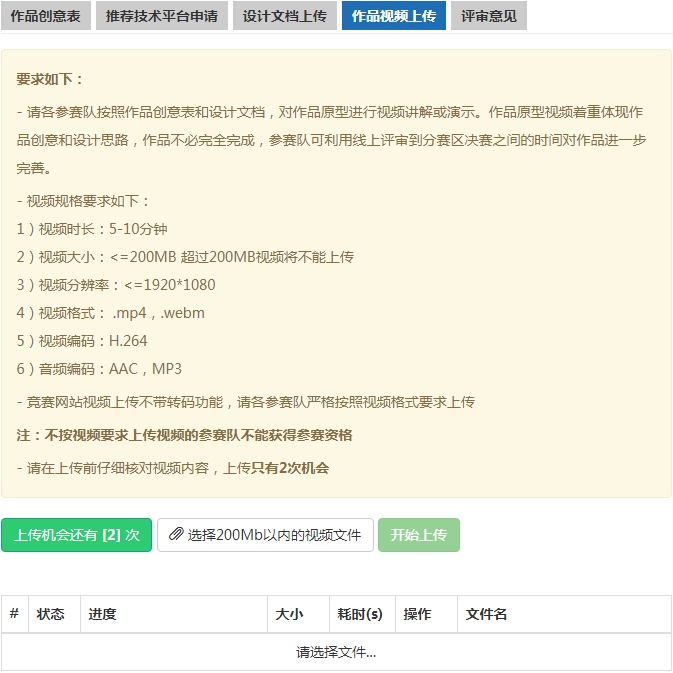Click the 竞赛网站视频上传不带转码功能 line
Viewport: 673px width, 673px height.
[246, 402]
